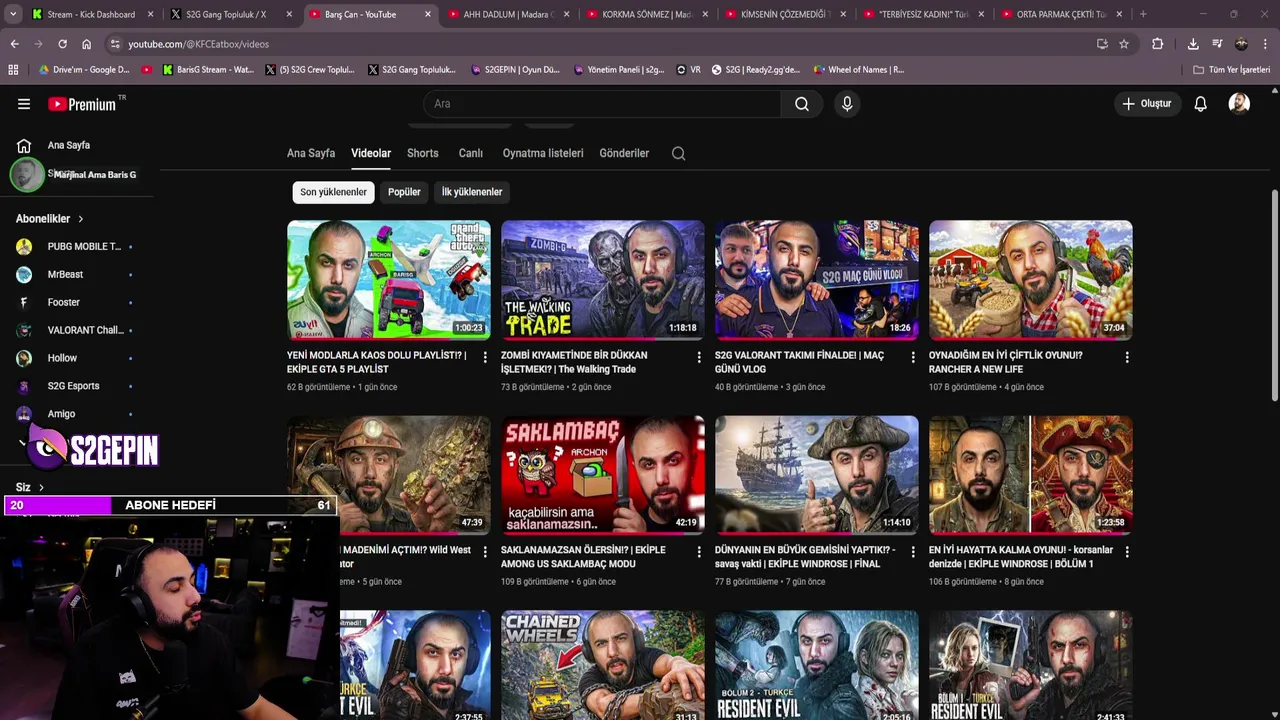Switch to the Shorts channel tab
Viewport: 1280px width, 720px height.
point(423,153)
